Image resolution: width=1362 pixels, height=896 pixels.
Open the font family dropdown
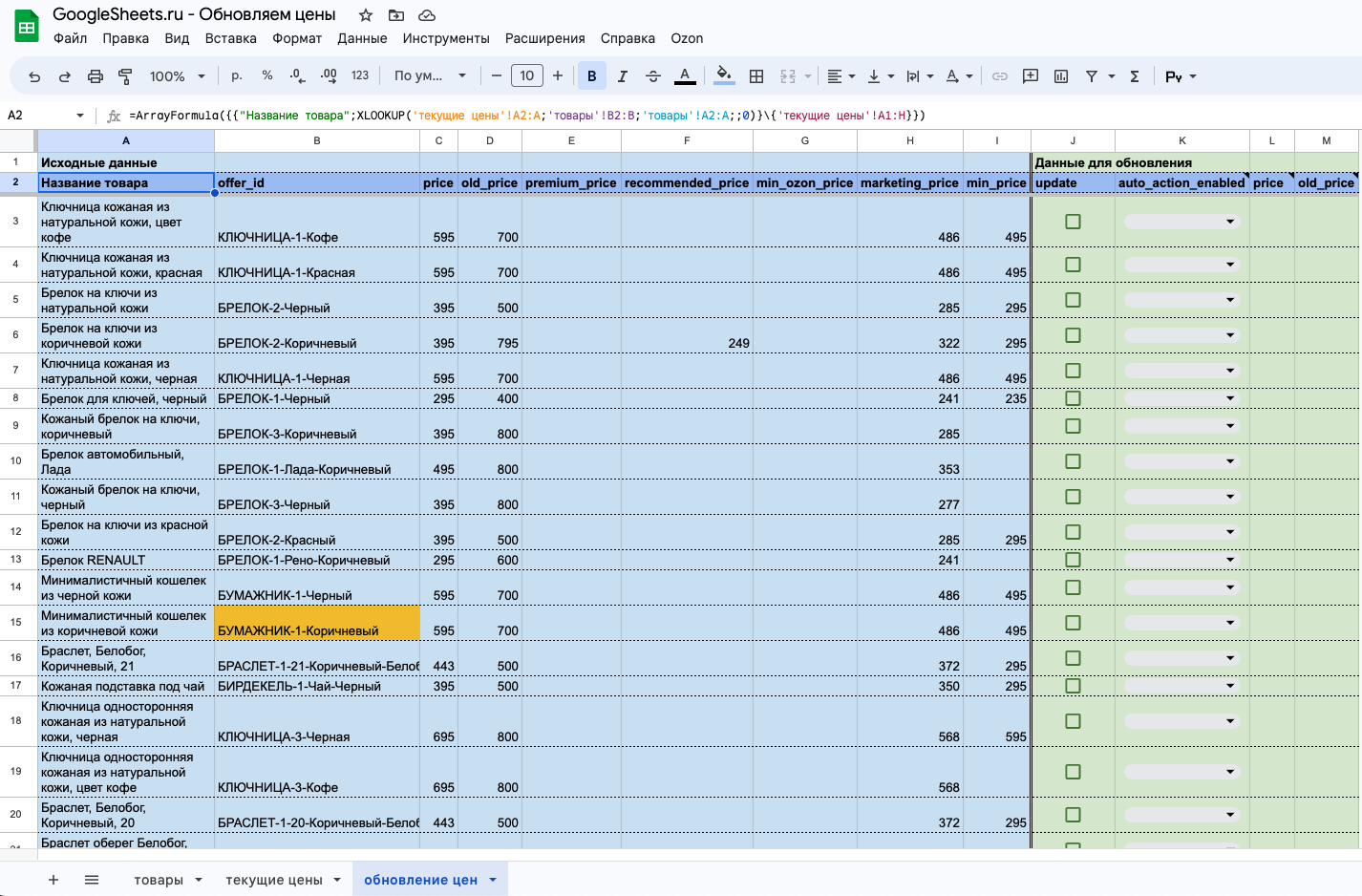click(430, 76)
